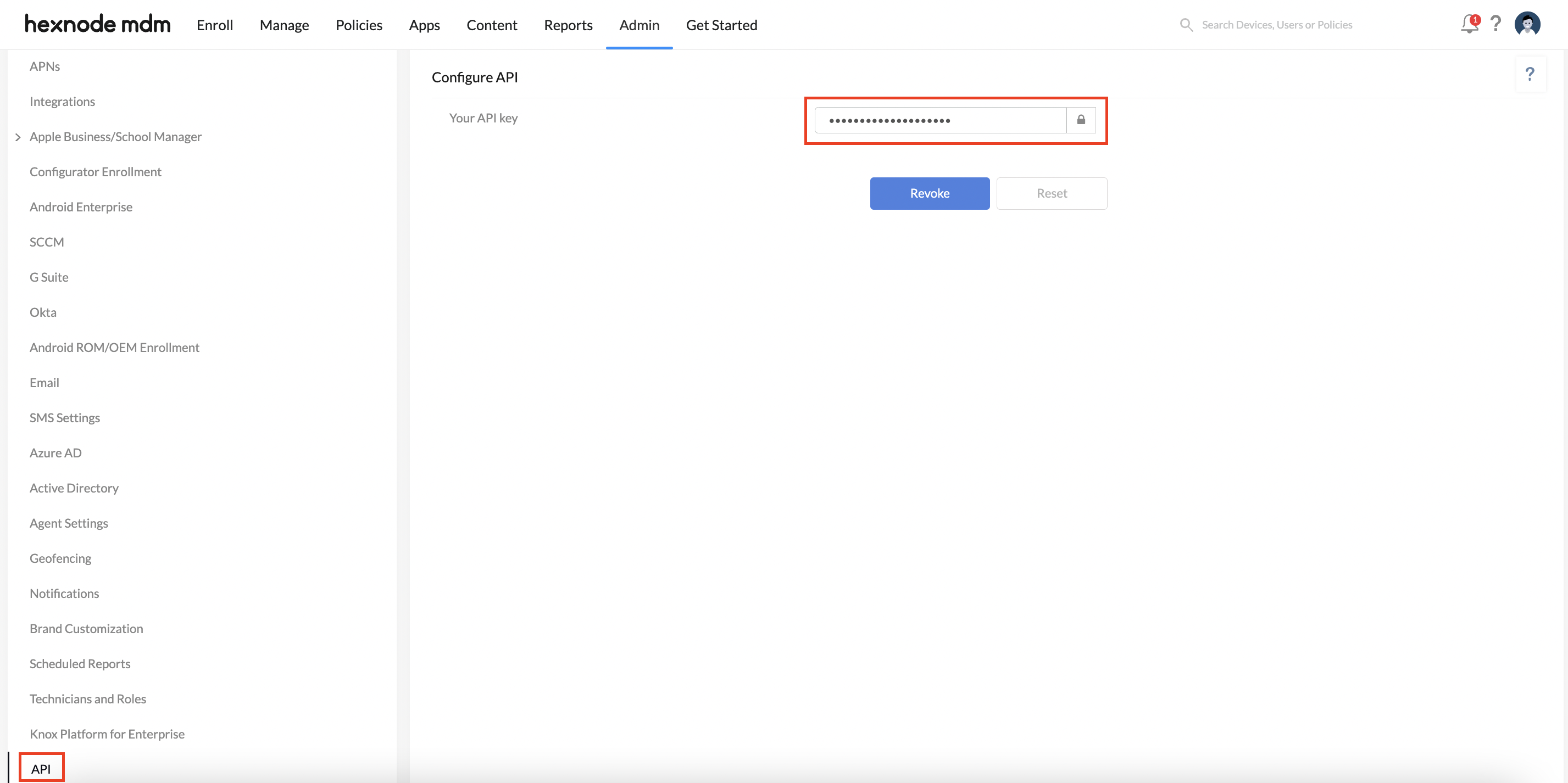Select Apple Business/School Manager item

[116, 137]
